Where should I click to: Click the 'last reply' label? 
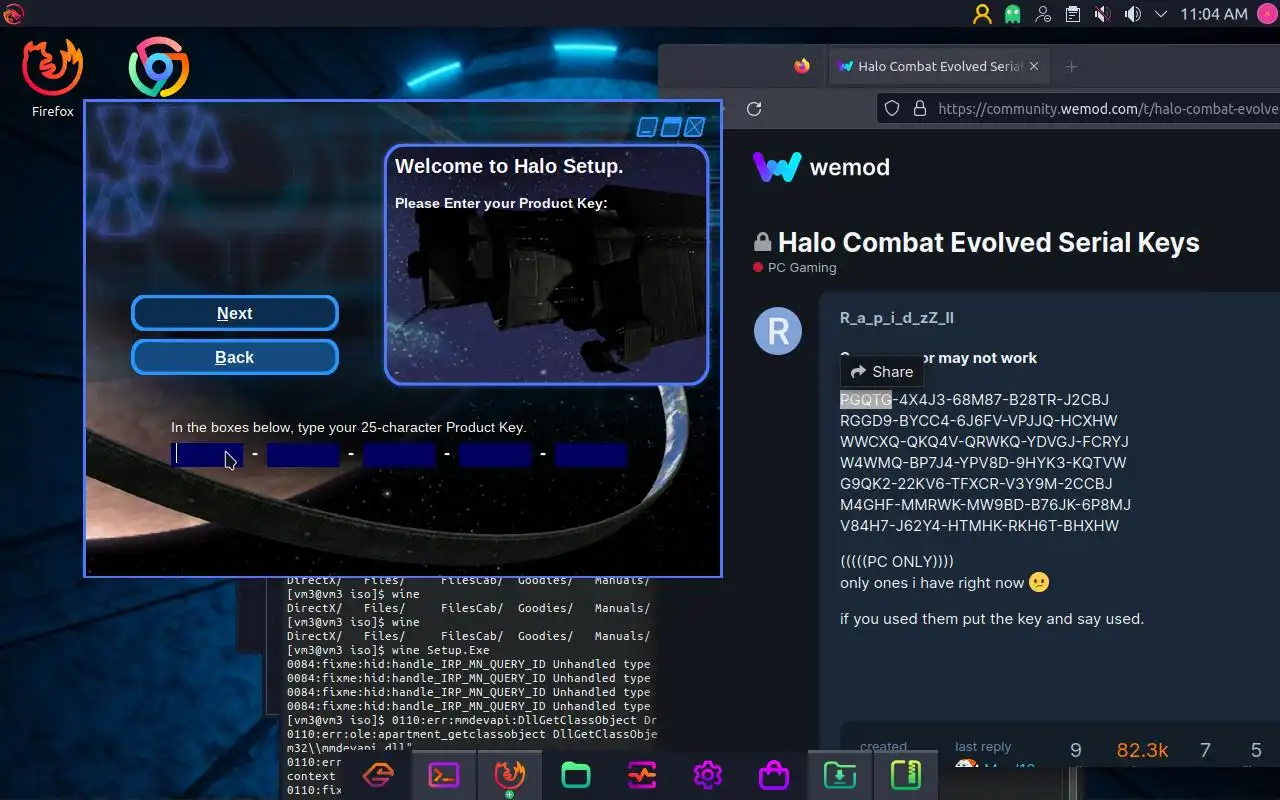(x=983, y=746)
